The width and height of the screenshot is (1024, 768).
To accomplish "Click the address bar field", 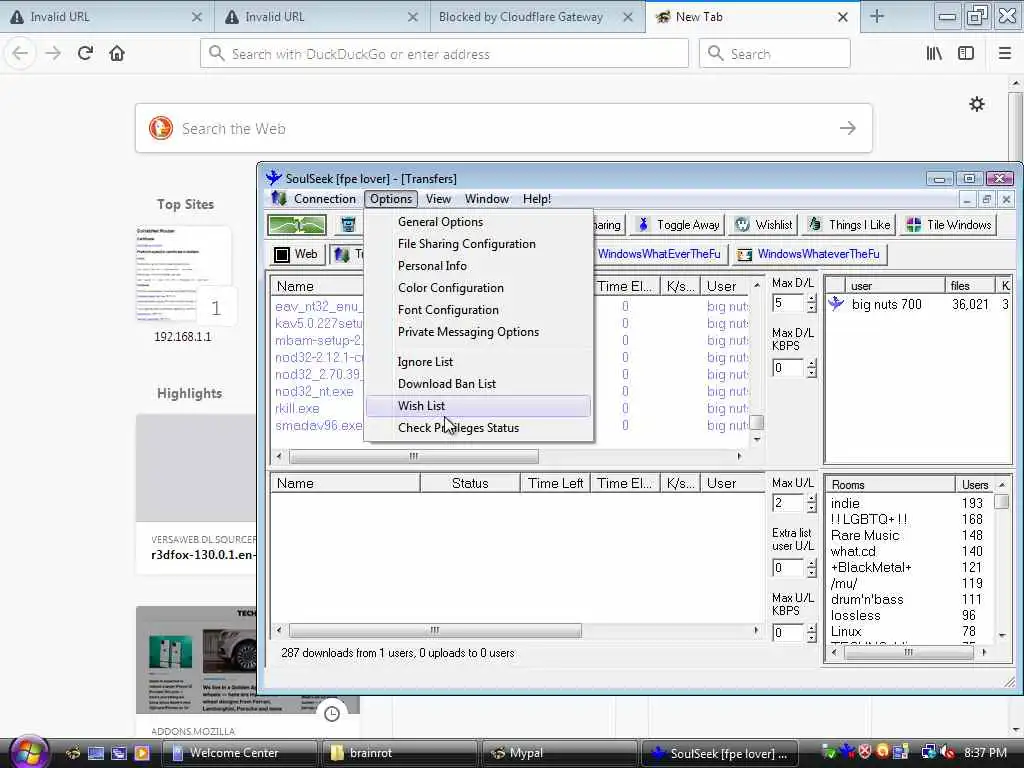I will tap(444, 54).
